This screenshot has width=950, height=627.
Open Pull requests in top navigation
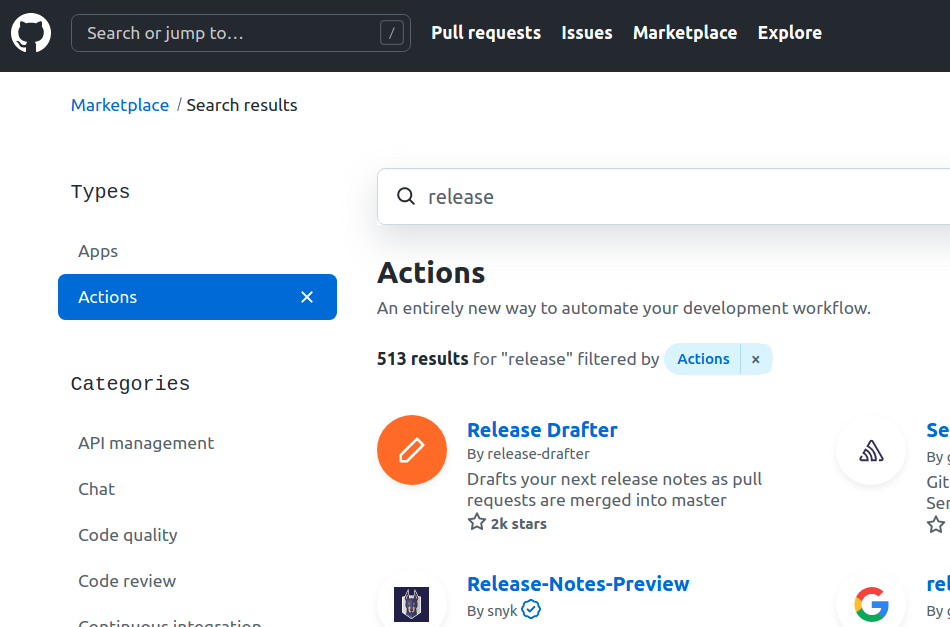(486, 33)
